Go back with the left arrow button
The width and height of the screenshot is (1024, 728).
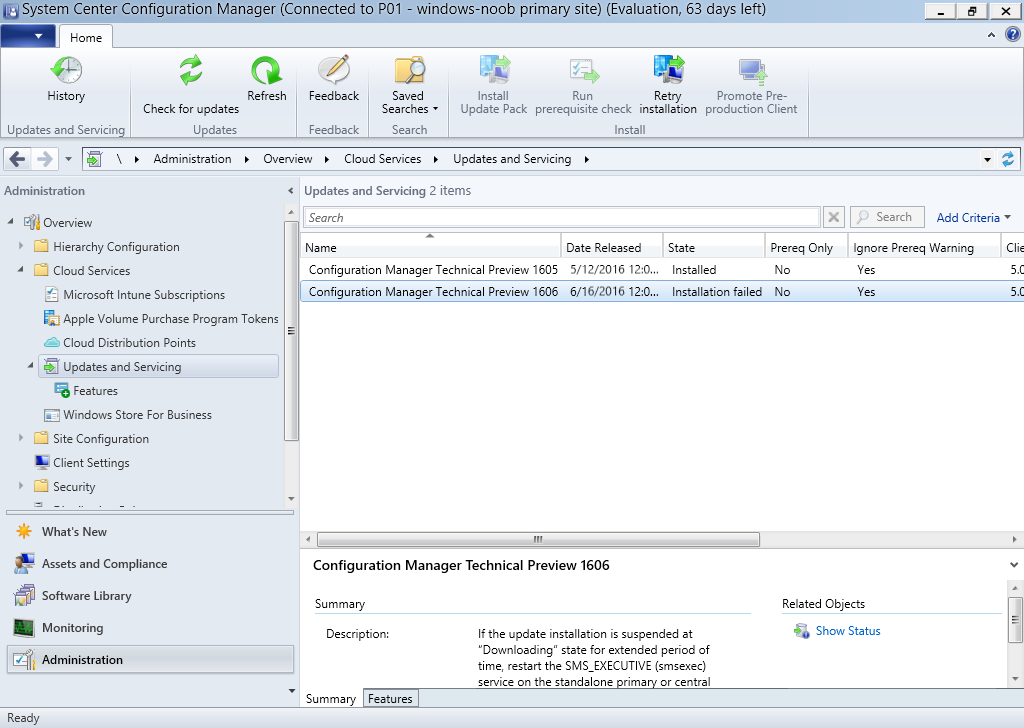click(18, 159)
